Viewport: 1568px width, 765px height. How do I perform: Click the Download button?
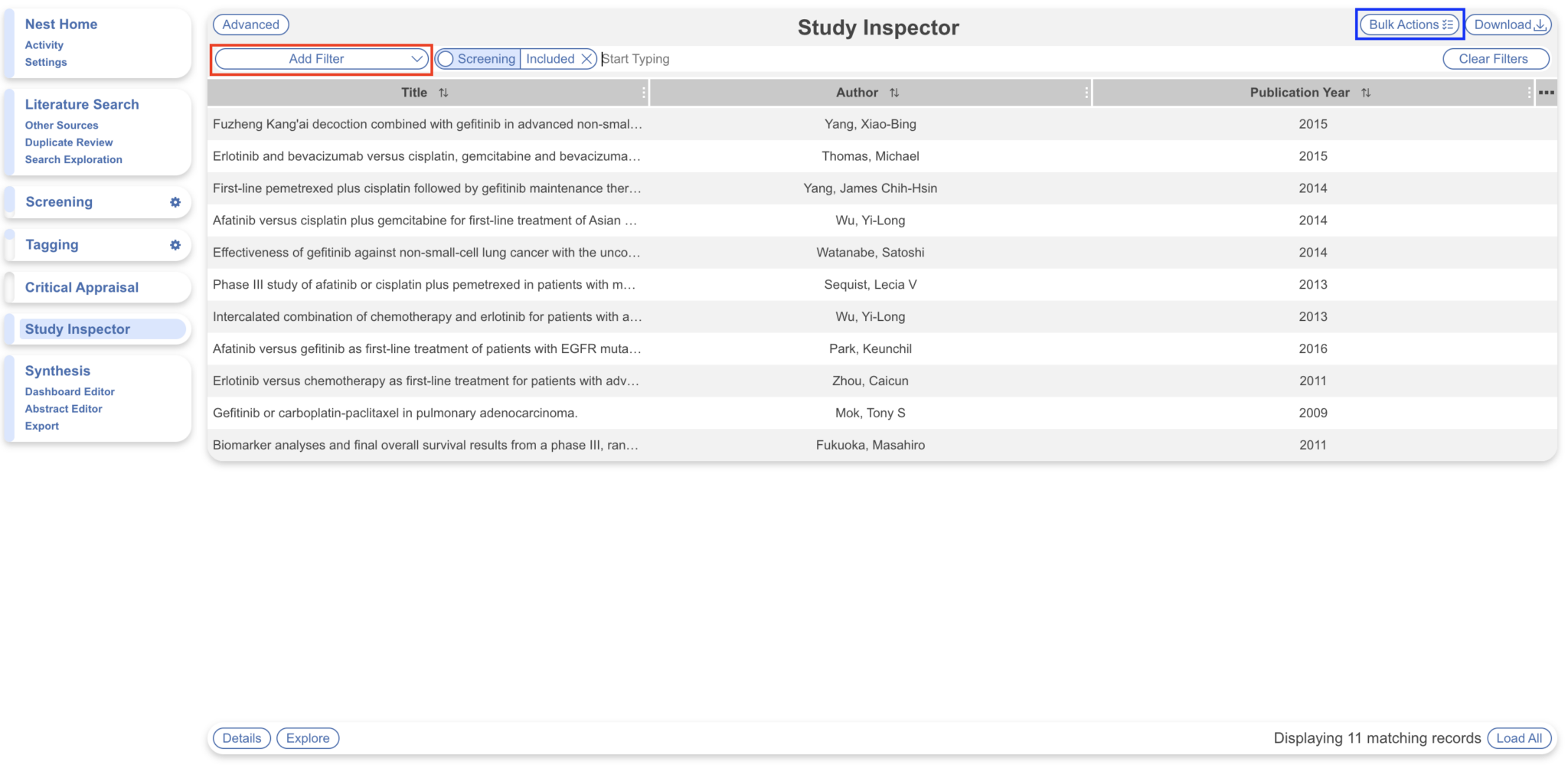point(1507,24)
